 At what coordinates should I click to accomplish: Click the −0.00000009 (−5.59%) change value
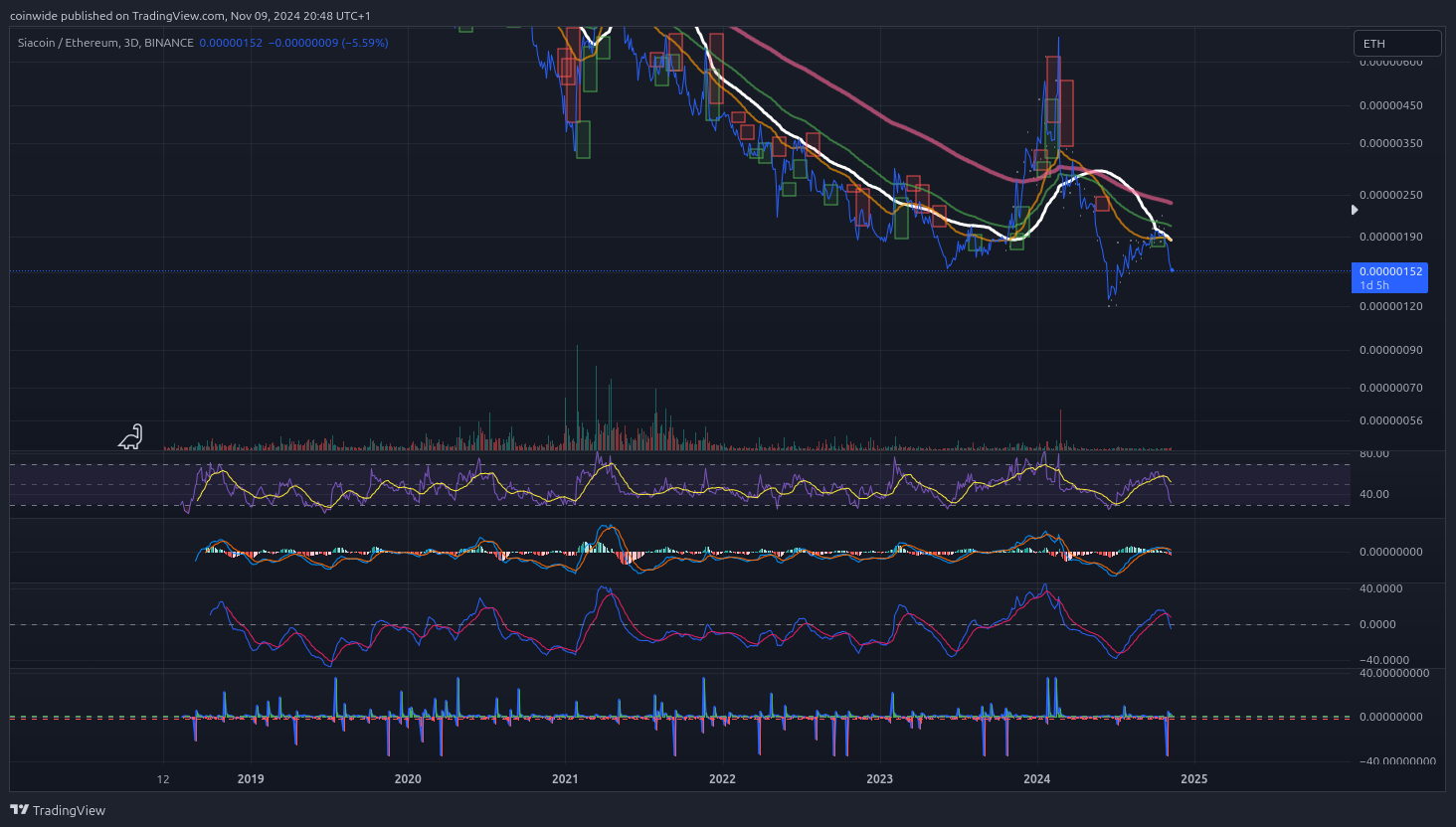click(x=328, y=43)
